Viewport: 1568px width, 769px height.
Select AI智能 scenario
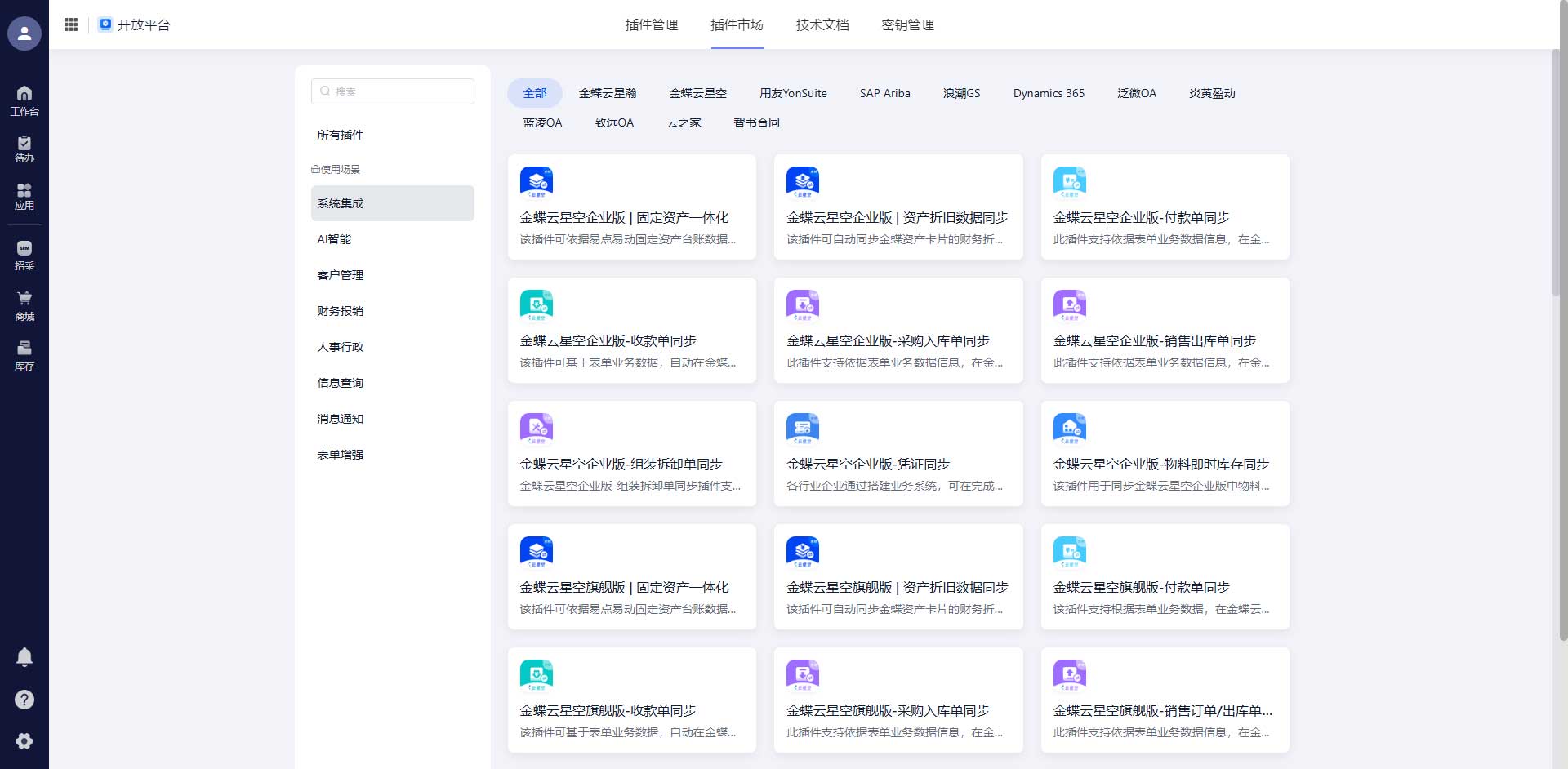point(393,239)
